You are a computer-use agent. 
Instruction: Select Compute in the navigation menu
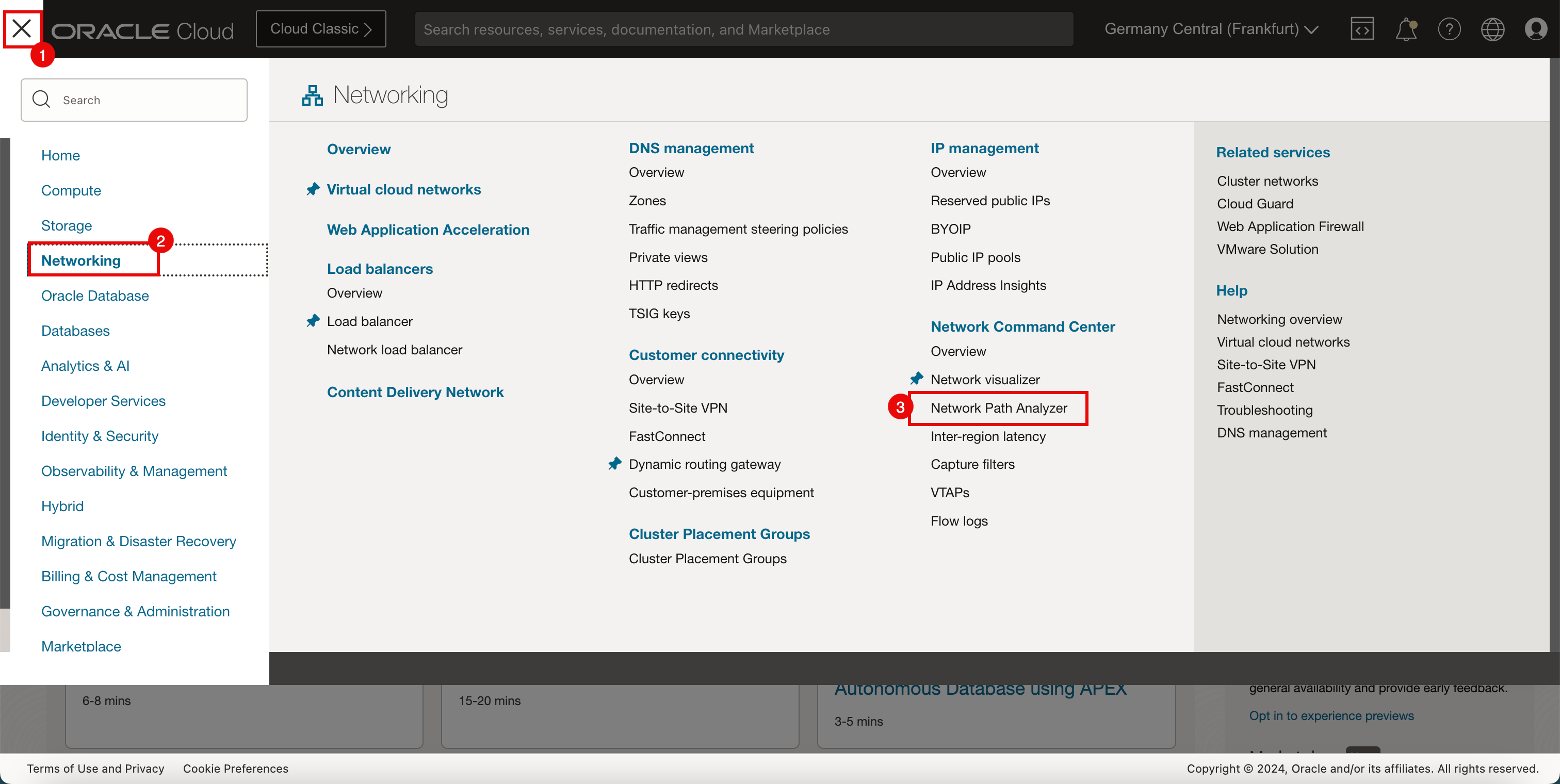pyautogui.click(x=71, y=190)
